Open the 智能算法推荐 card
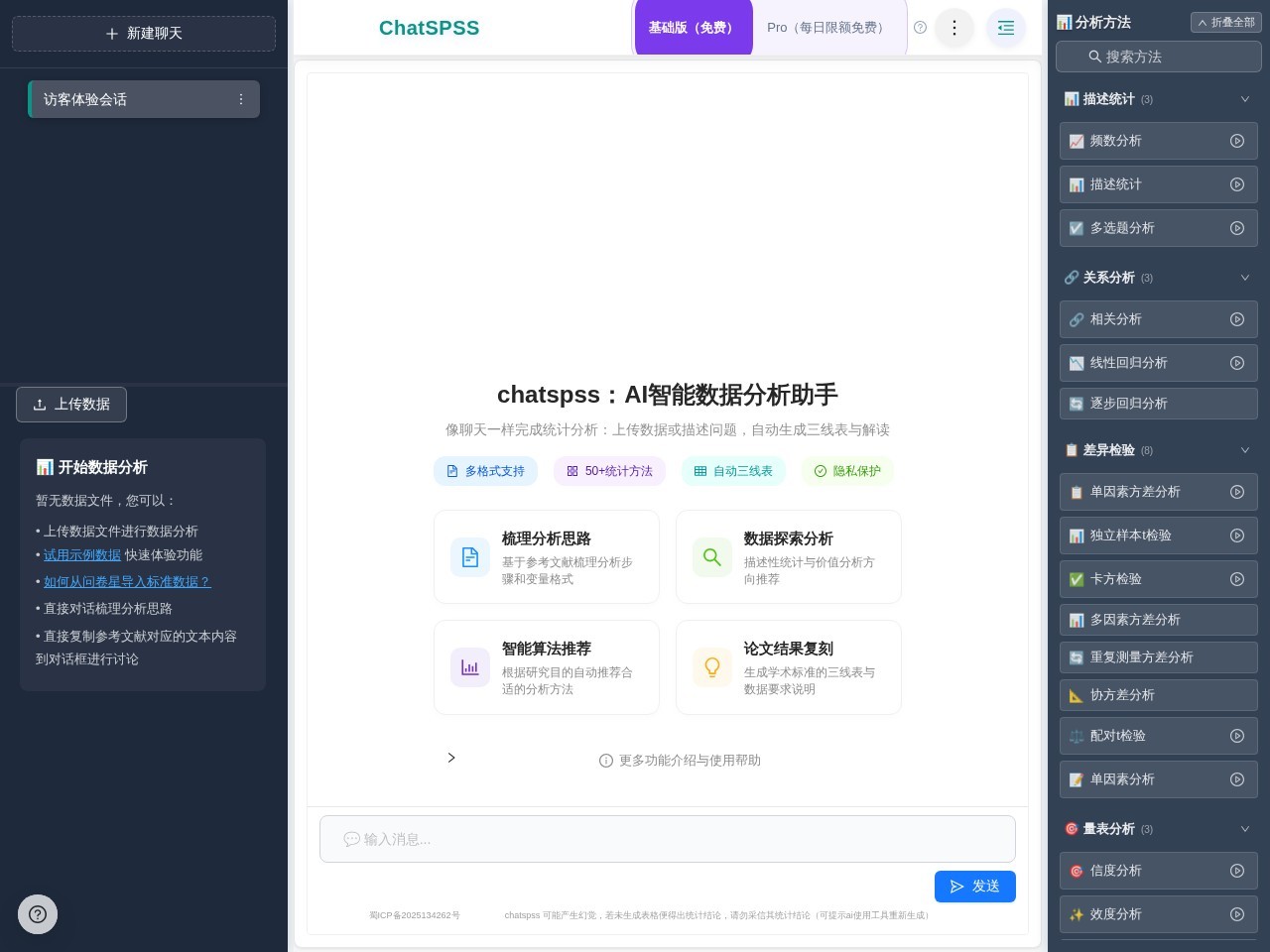 click(x=547, y=667)
